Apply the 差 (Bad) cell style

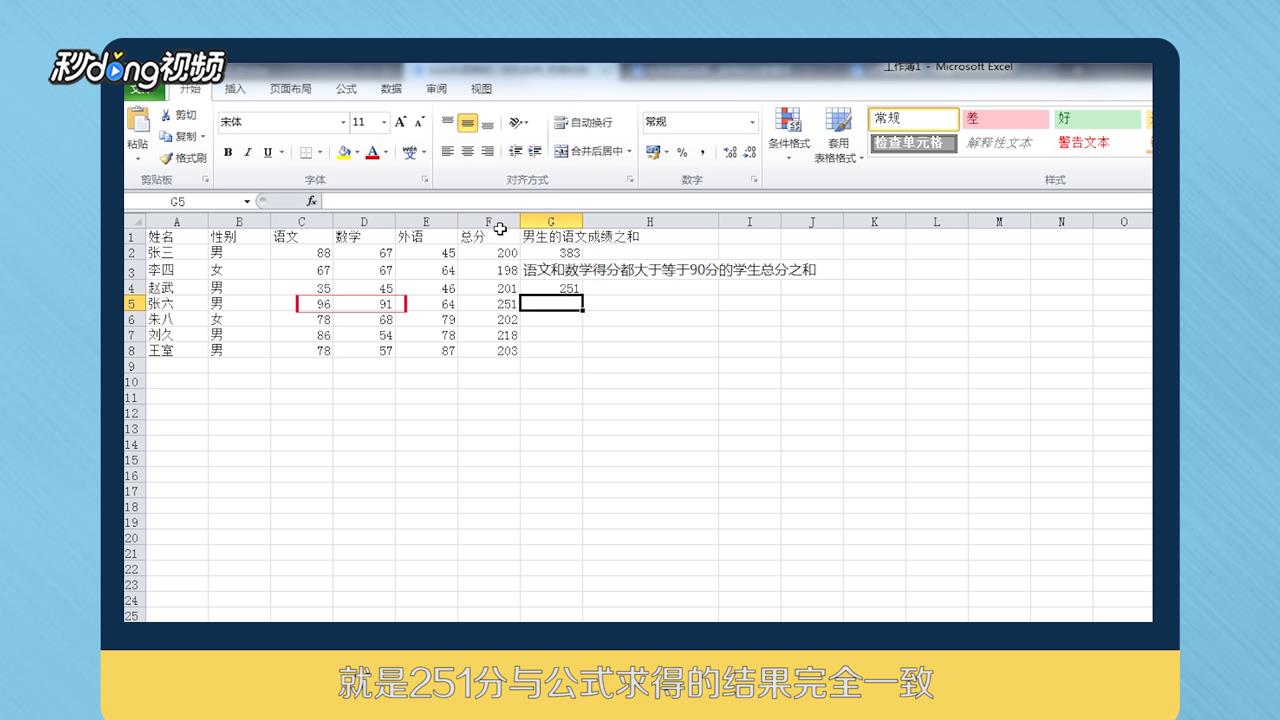[x=1005, y=119]
